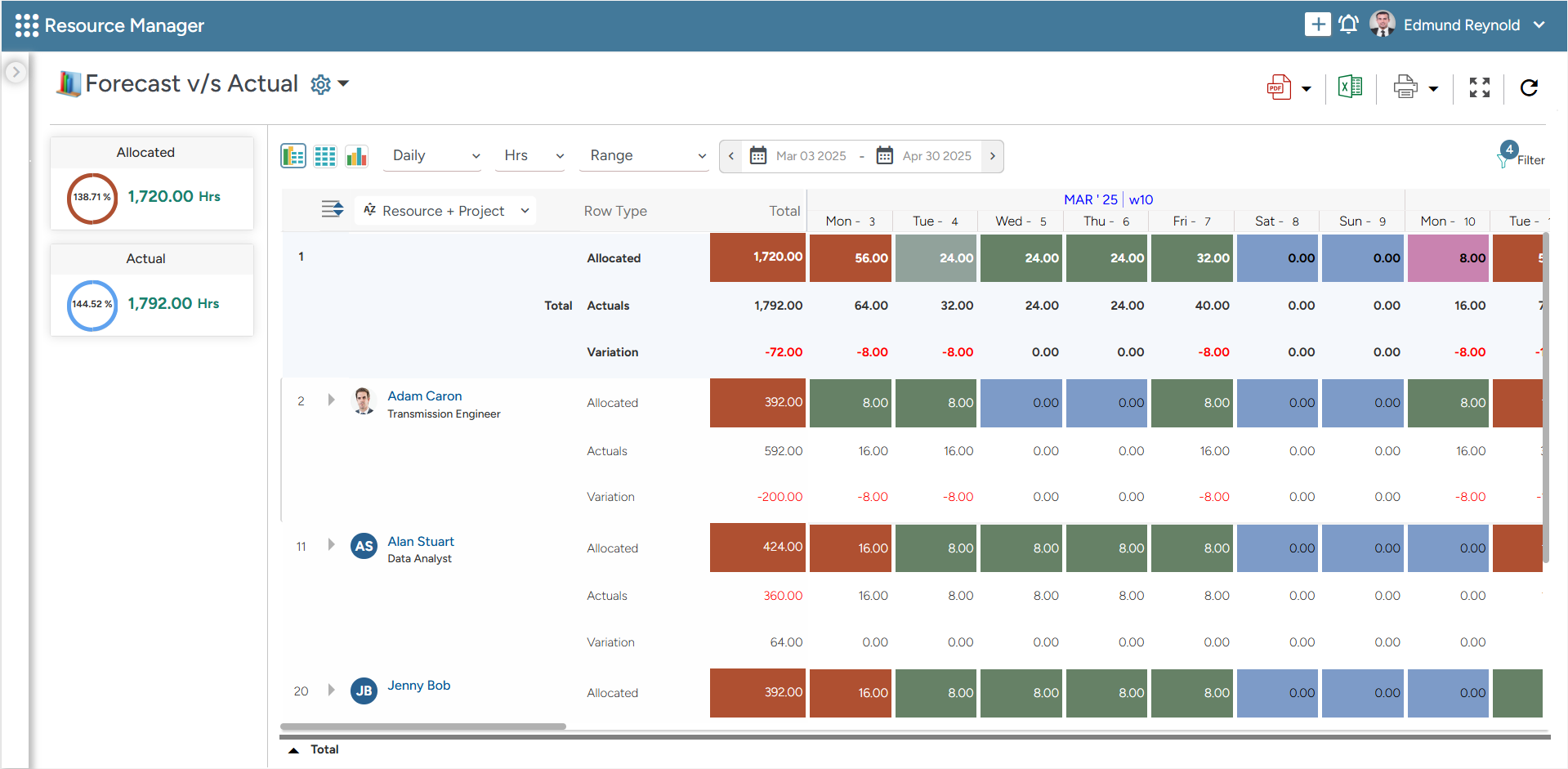This screenshot has width=1568, height=769.
Task: Refresh the report with reload icon
Action: (x=1529, y=87)
